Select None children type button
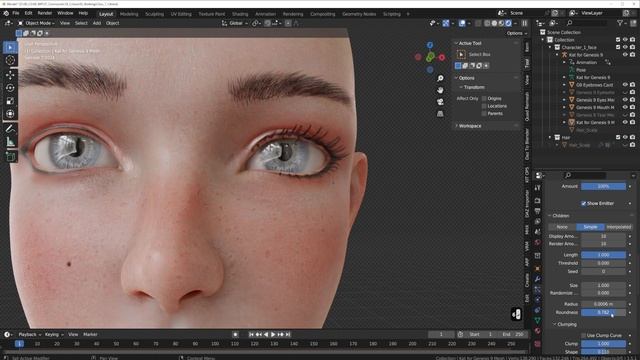 point(562,227)
